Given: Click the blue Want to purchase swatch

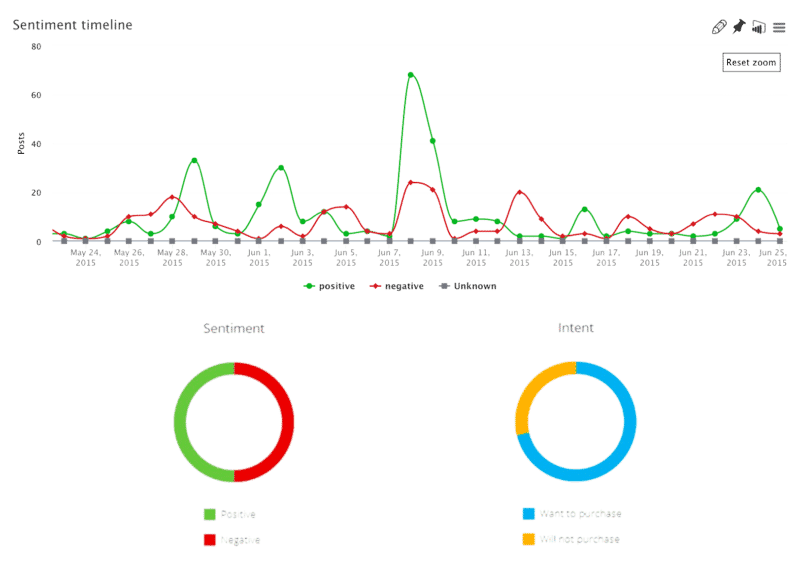Looking at the screenshot, I should 529,514.
